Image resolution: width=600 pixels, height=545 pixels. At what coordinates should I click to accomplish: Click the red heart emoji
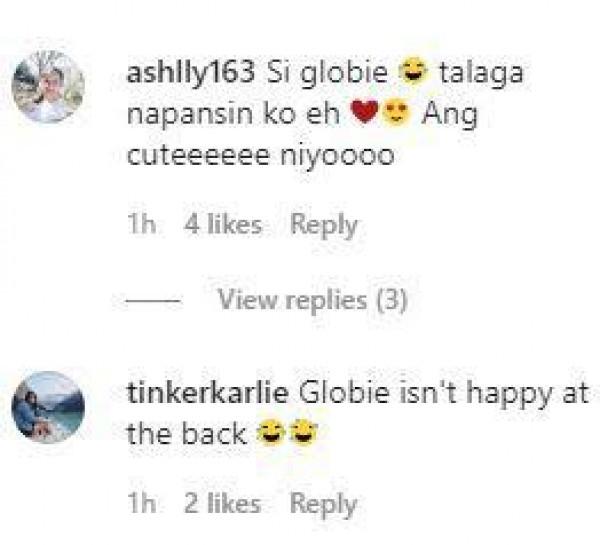pos(365,112)
